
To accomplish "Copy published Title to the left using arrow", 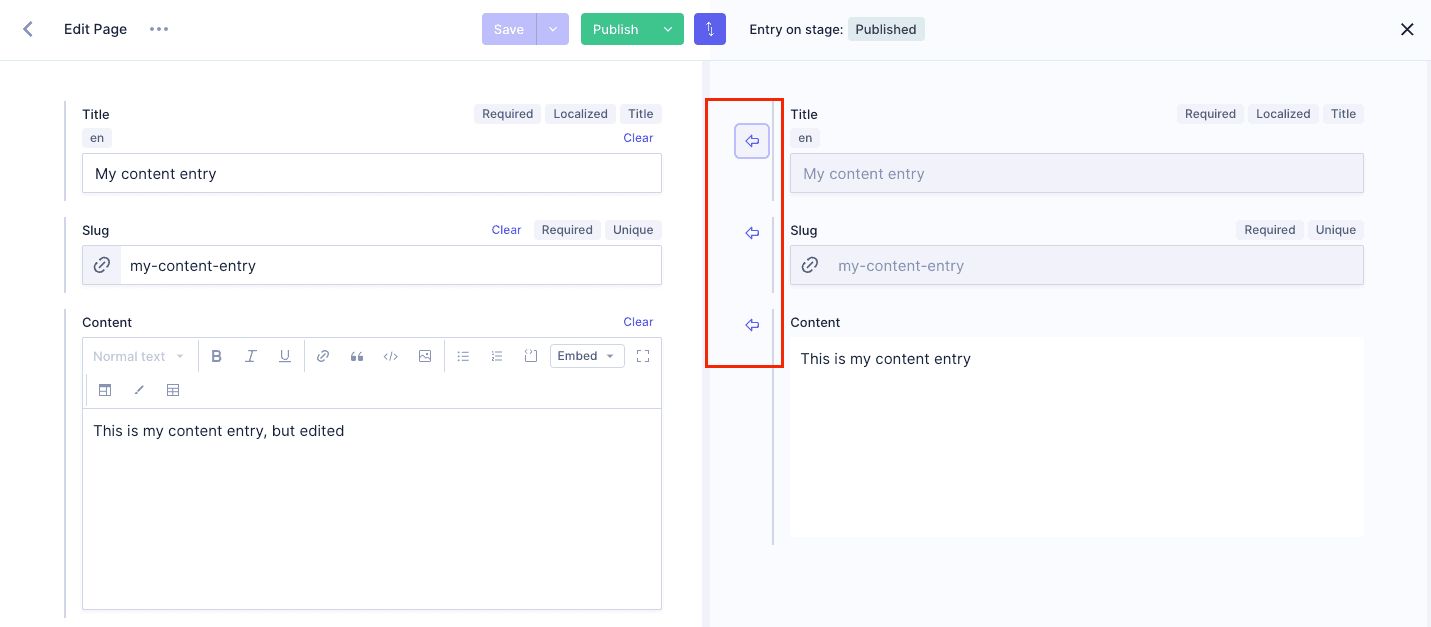I will coord(752,141).
